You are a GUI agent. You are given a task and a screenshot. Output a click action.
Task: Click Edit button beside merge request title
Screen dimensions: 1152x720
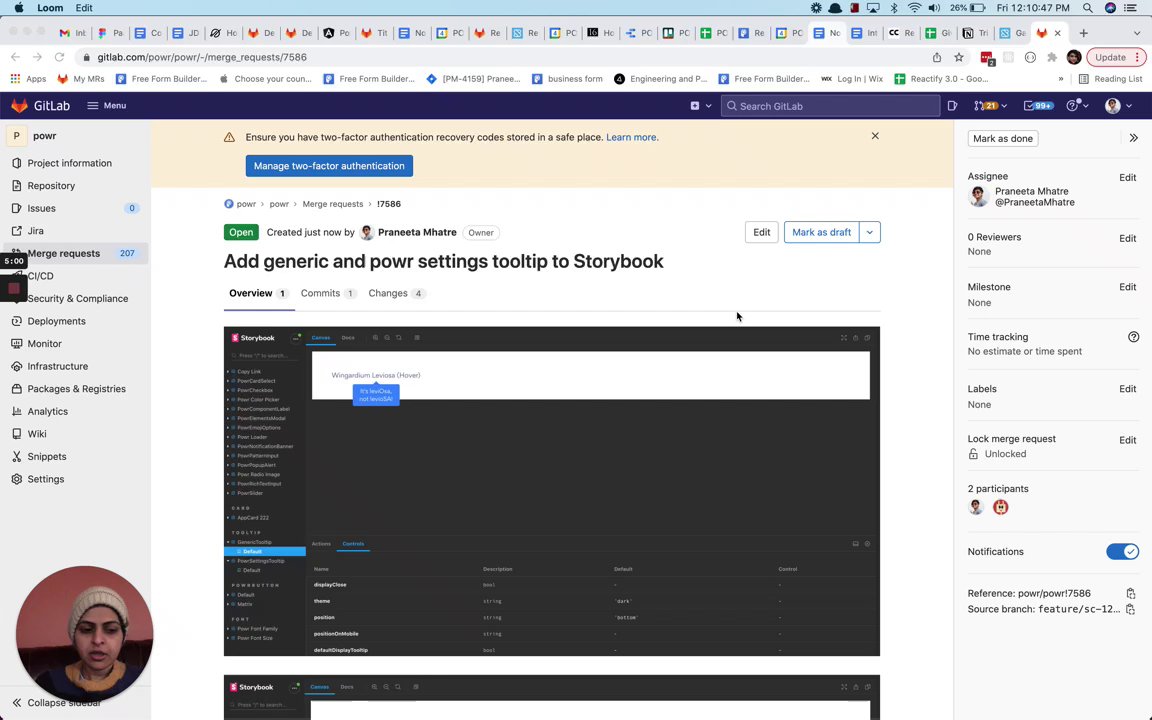click(761, 232)
